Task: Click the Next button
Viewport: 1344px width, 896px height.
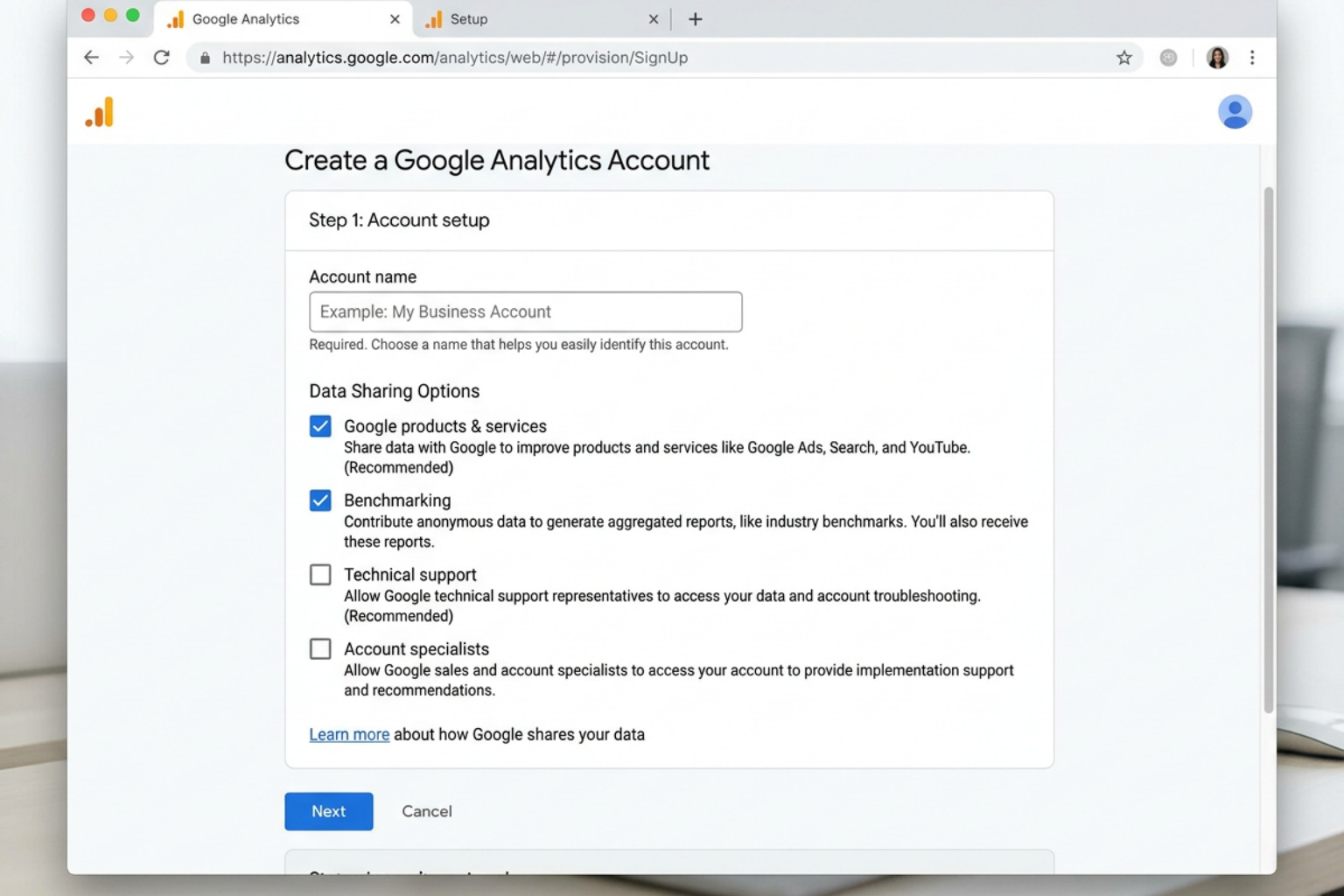Action: pyautogui.click(x=328, y=811)
